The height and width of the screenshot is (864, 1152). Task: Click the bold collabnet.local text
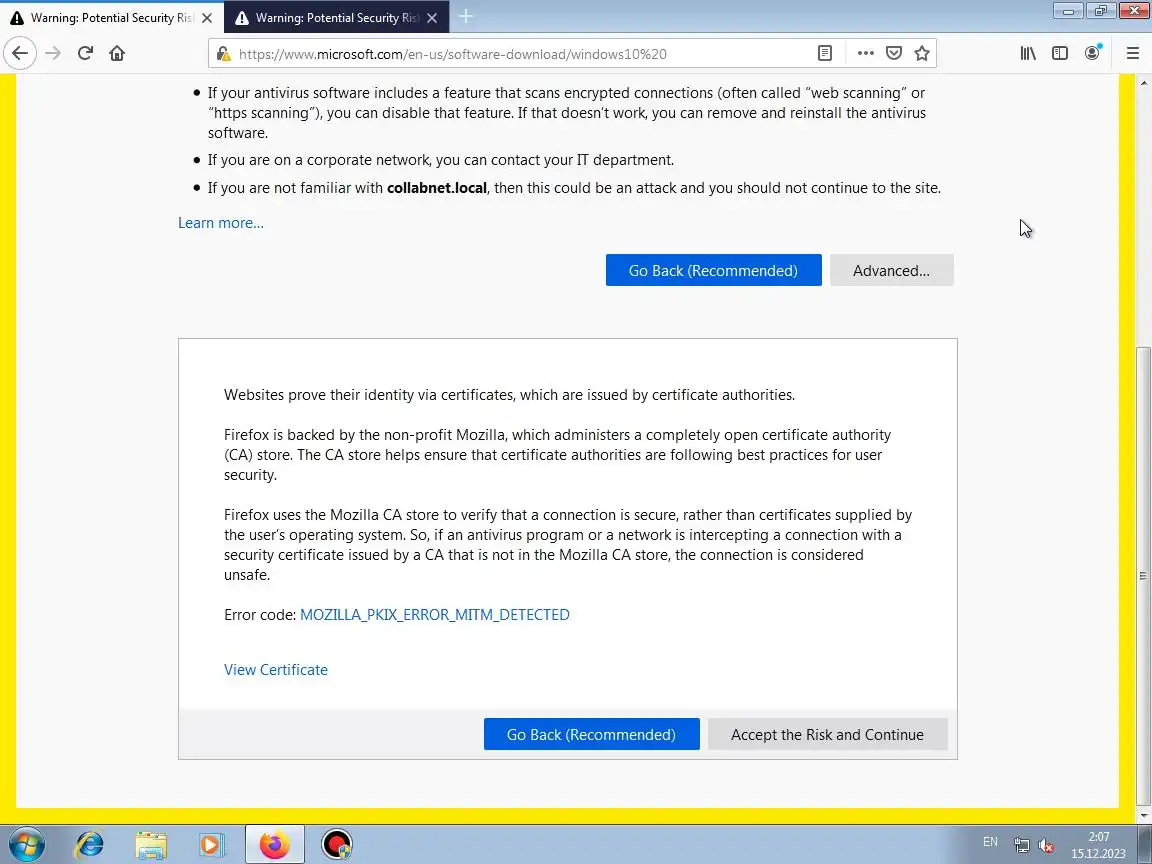coord(436,188)
